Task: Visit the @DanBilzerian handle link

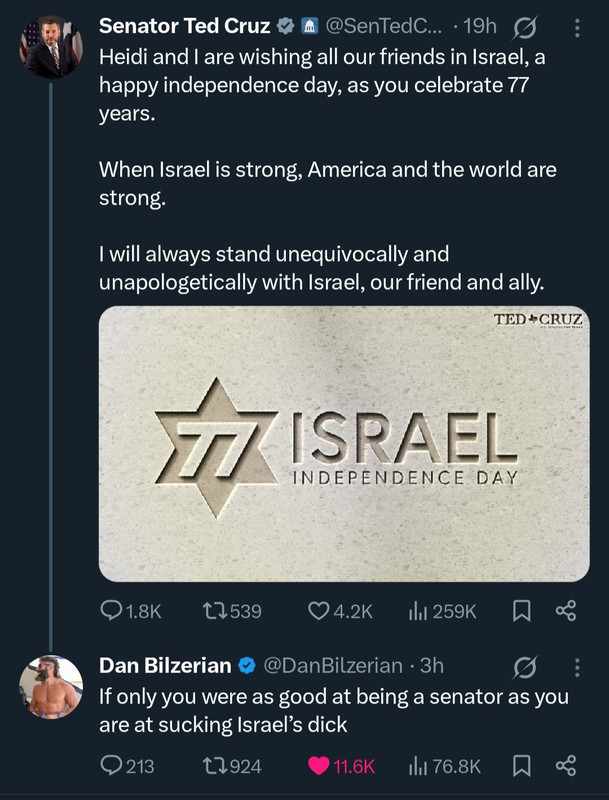Action: coord(333,666)
